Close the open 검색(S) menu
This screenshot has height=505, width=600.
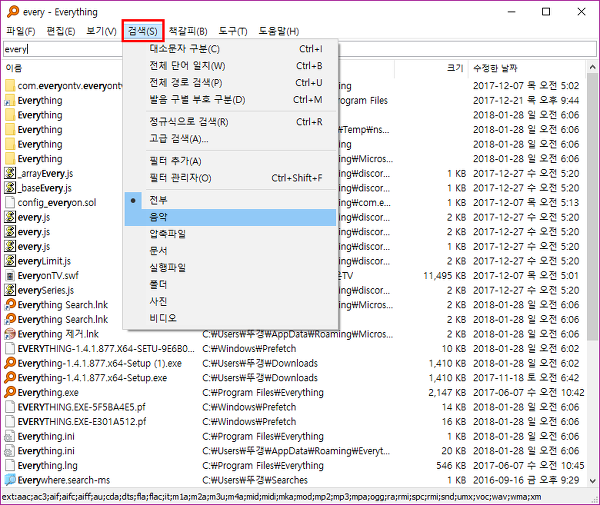tap(143, 31)
